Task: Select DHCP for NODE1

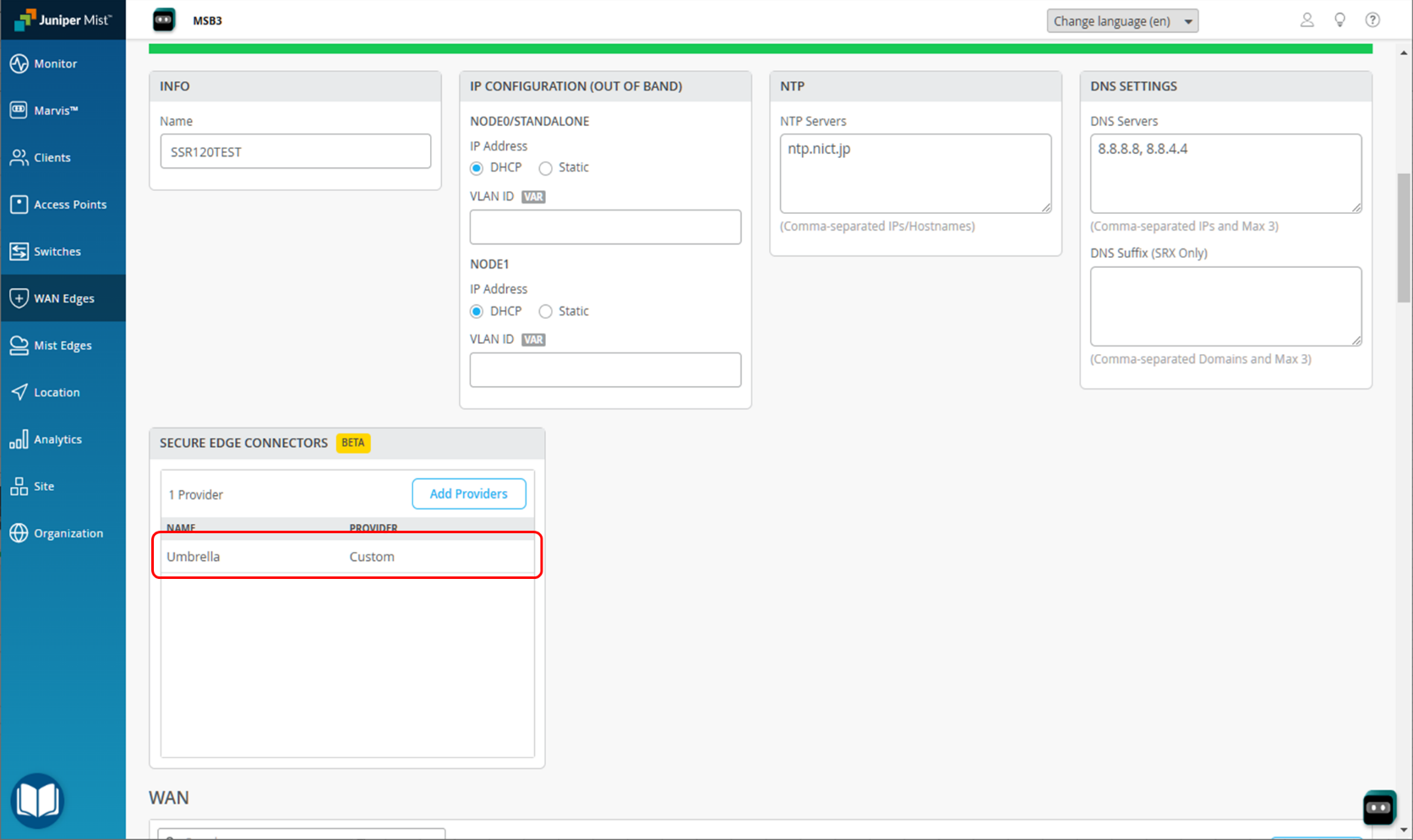Action: tap(477, 312)
